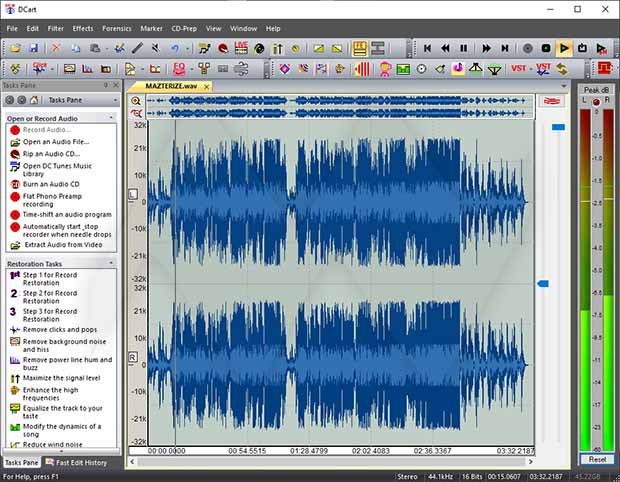Click the red striped speaker toolbar icon
This screenshot has width=620, height=482.
[361, 69]
